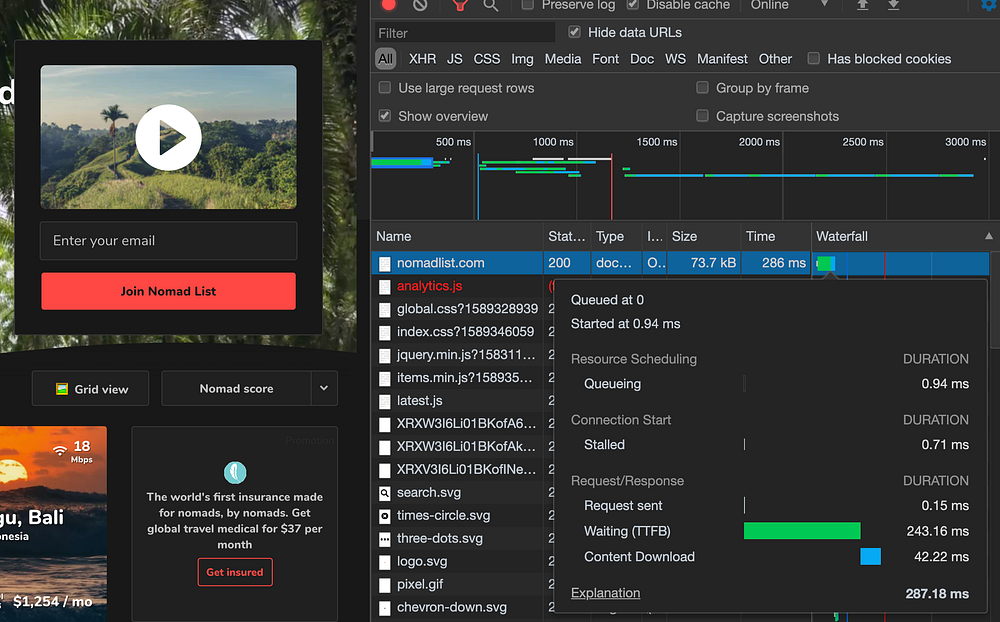The image size is (1000, 622).
Task: Click the nomadlist.com document icon
Action: coord(385,263)
